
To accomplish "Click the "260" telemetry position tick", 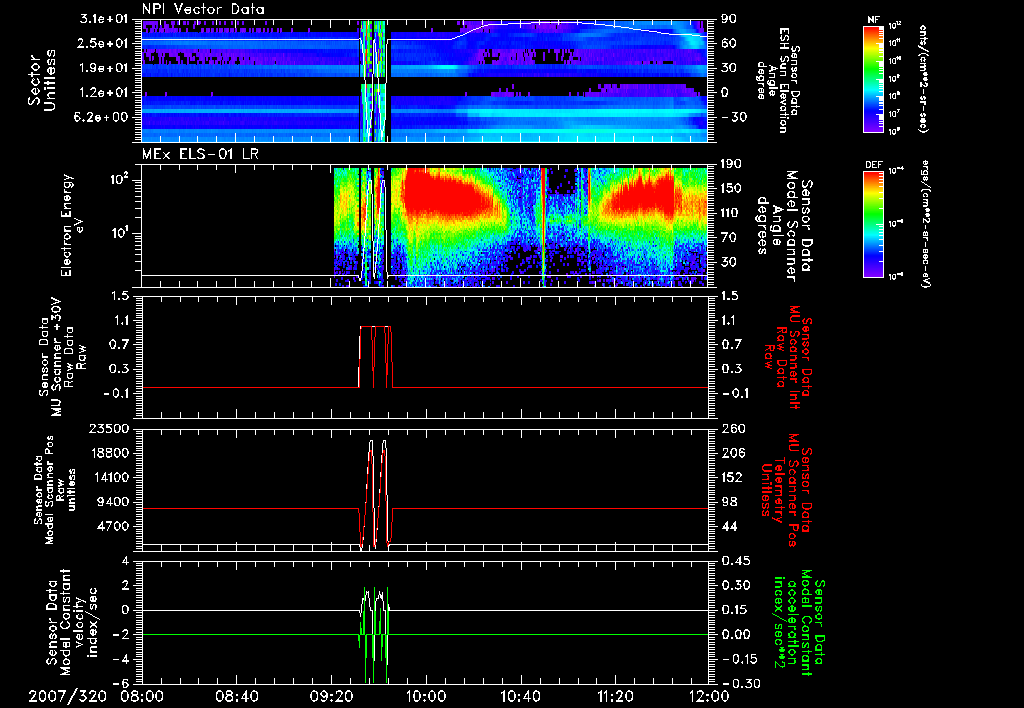I will [x=733, y=429].
